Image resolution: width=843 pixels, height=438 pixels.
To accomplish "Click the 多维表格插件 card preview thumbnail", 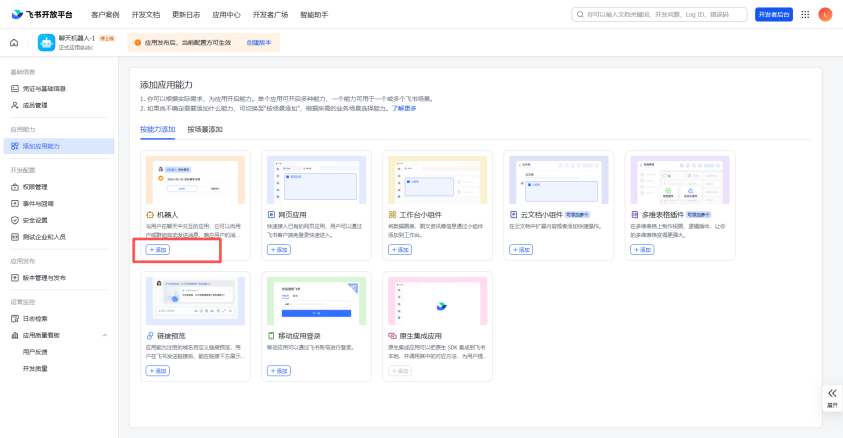I will tap(680, 180).
